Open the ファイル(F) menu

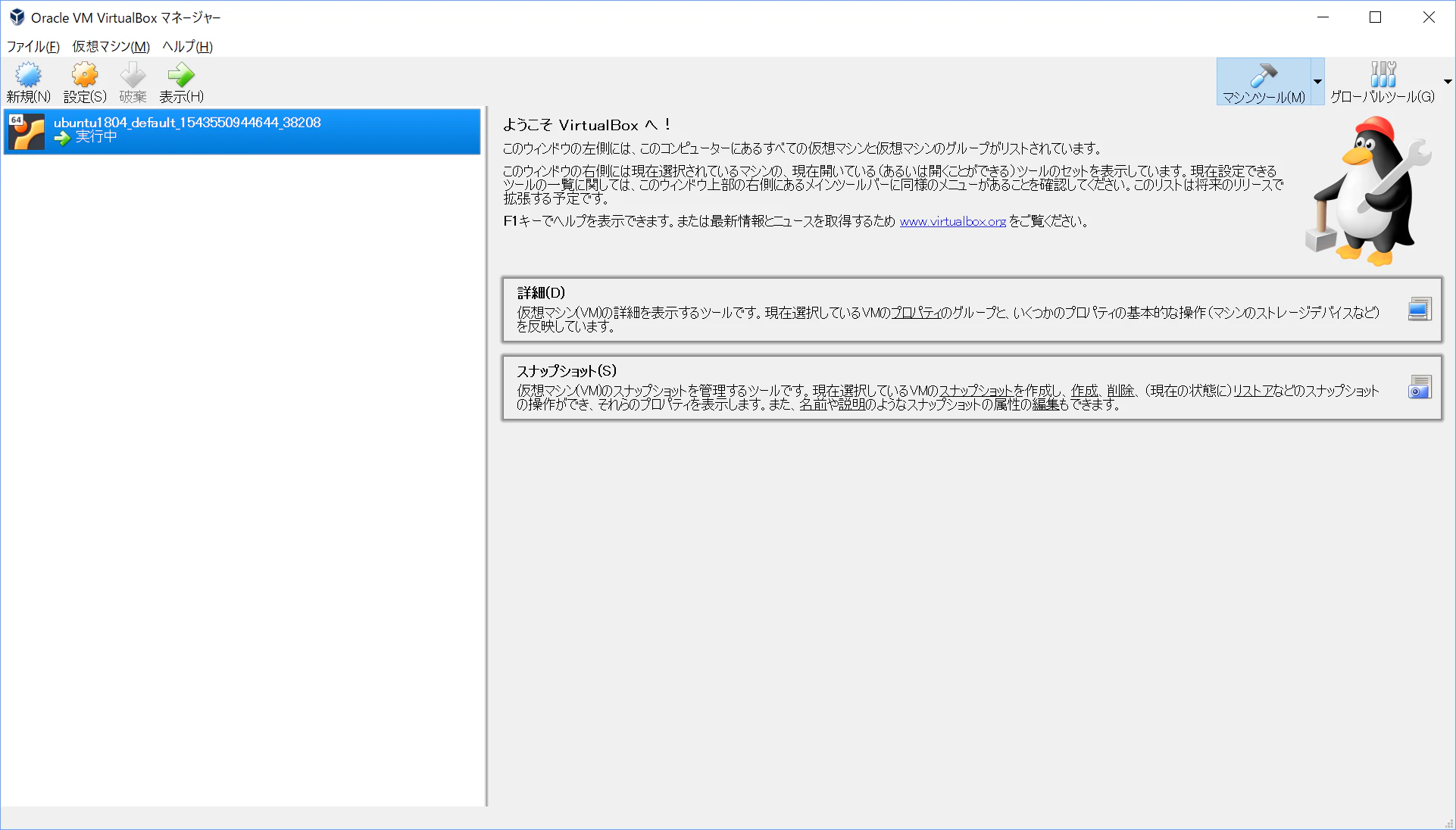[x=33, y=47]
